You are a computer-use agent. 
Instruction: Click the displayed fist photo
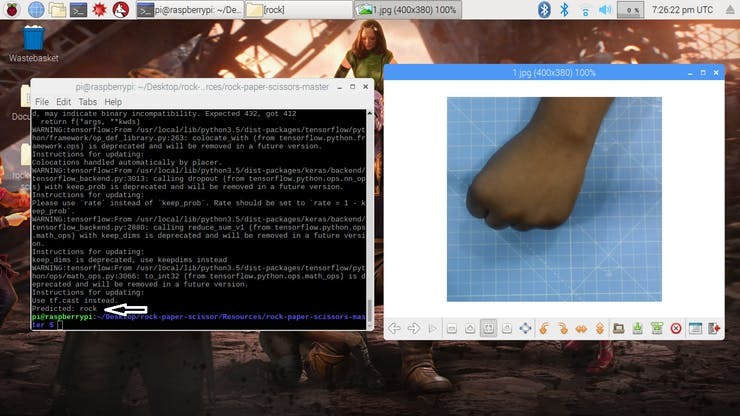point(554,199)
